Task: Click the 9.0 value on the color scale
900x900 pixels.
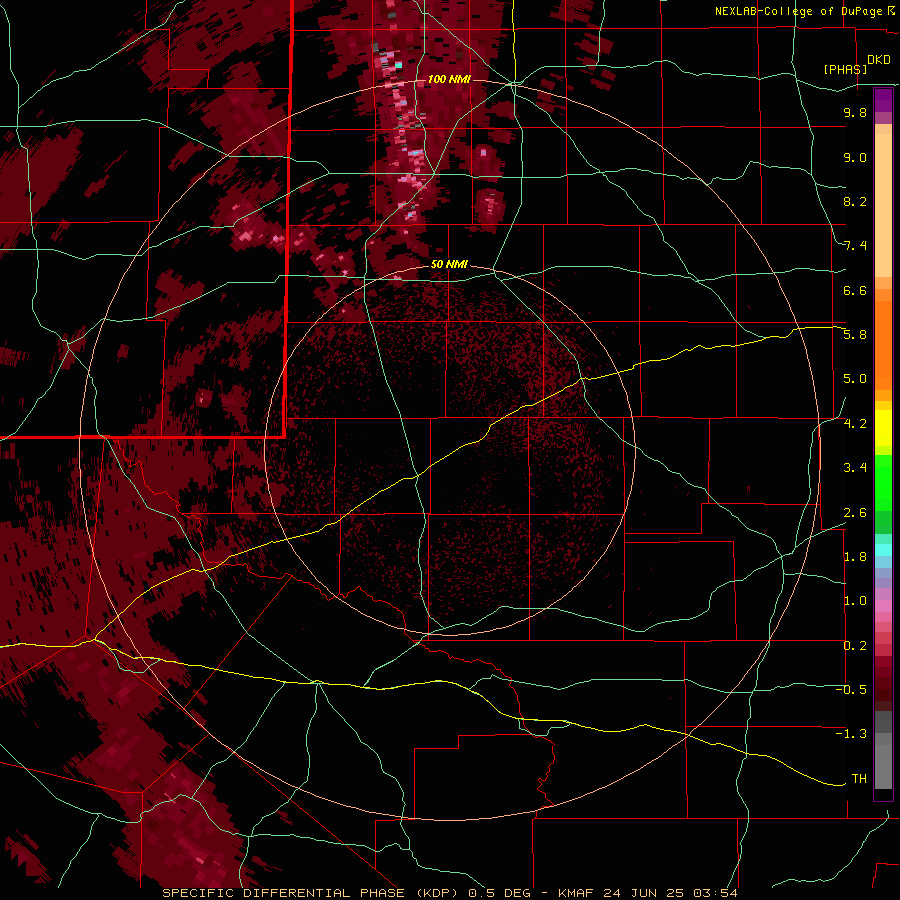Action: 855,157
